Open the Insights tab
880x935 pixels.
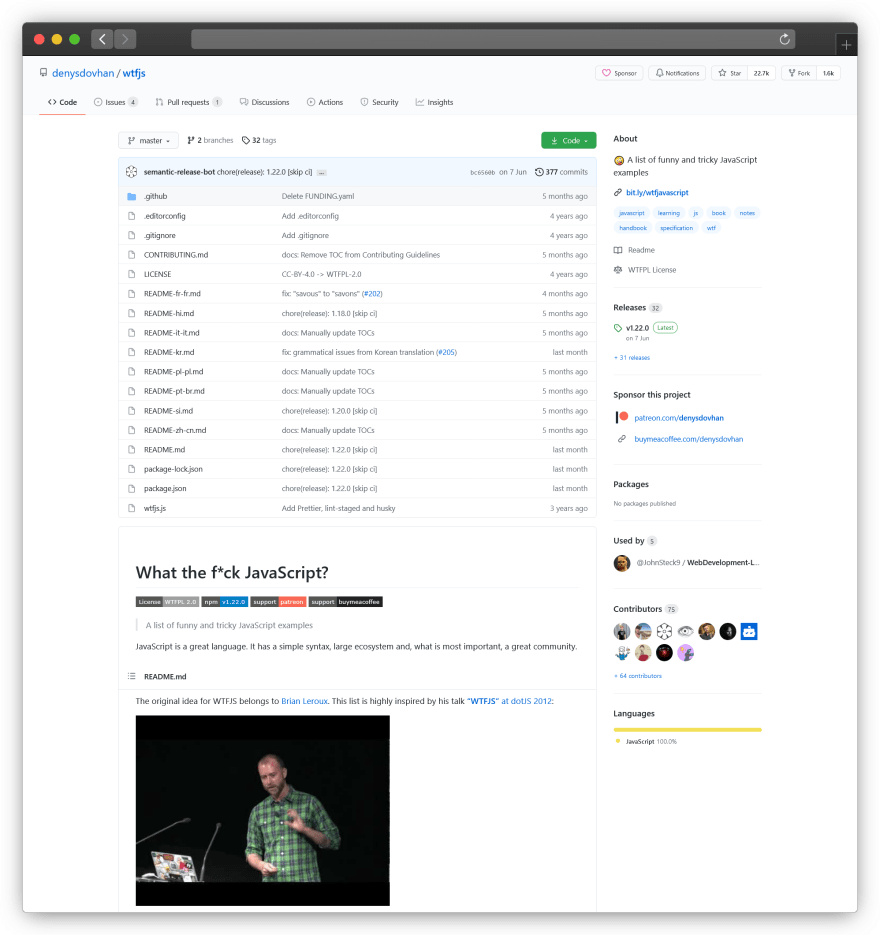pos(435,102)
